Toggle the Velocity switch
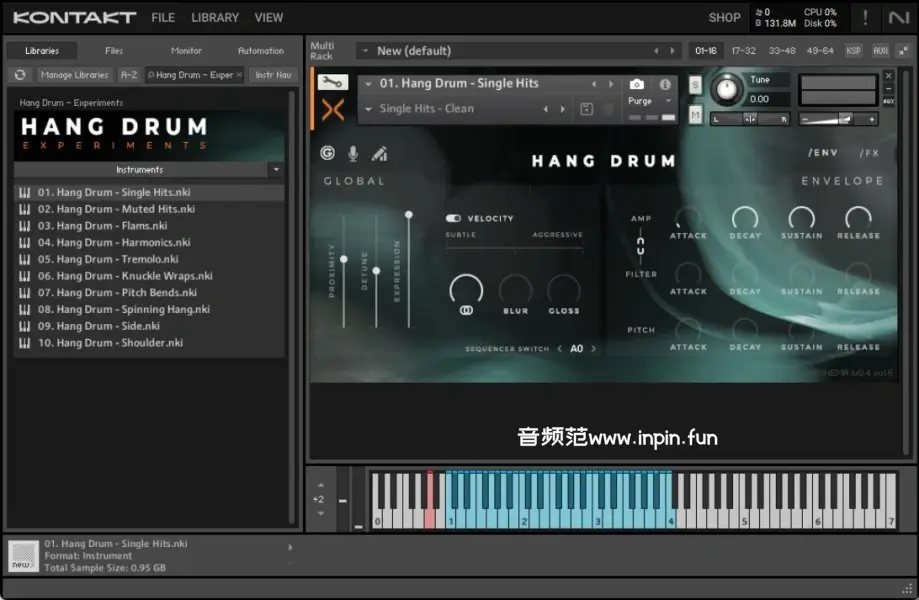919x600 pixels. point(453,218)
